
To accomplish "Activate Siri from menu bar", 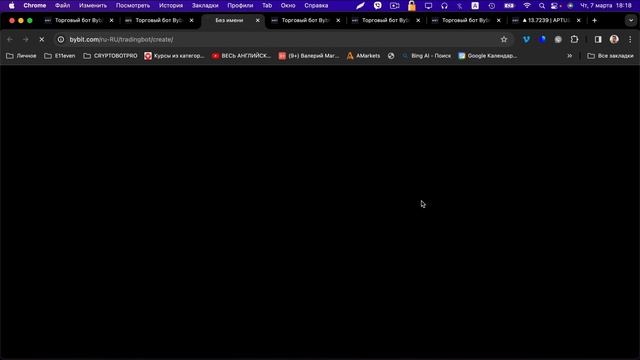I will 570,6.
